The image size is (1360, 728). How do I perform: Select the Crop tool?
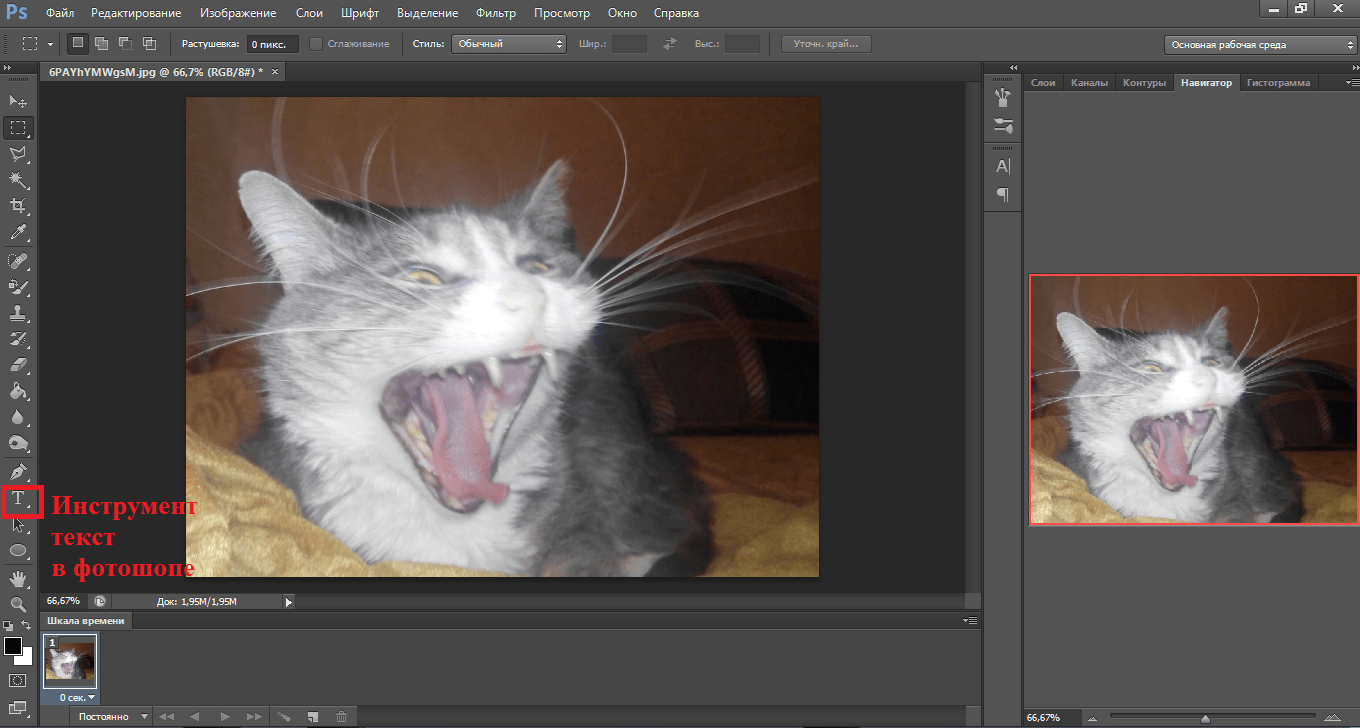coord(18,205)
